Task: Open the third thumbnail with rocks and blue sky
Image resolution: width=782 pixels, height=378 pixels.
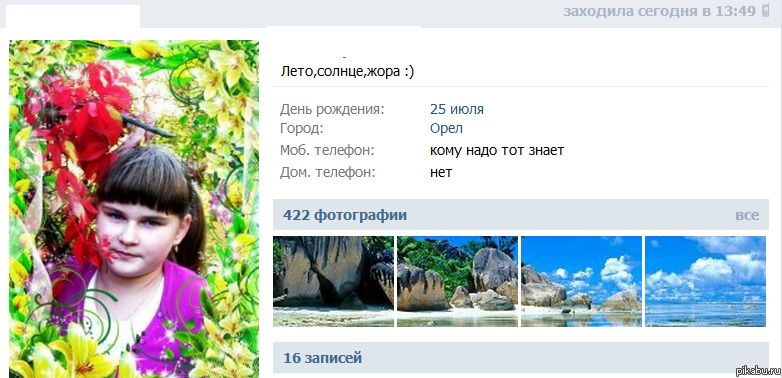Action: coord(582,281)
